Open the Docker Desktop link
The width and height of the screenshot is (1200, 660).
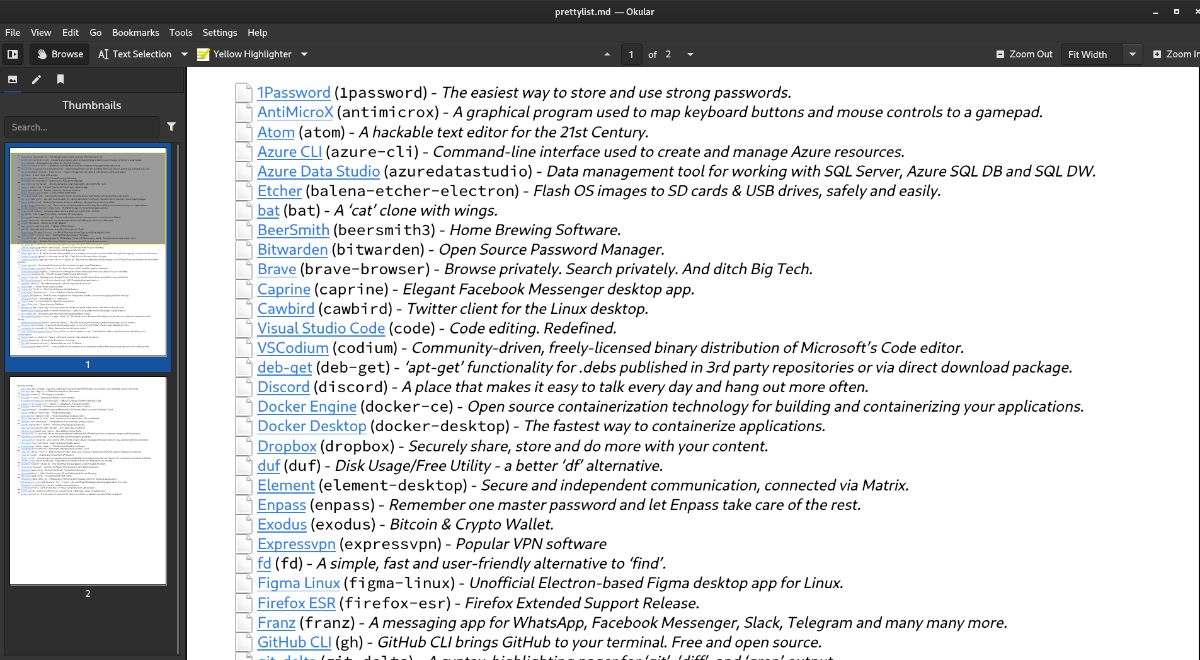point(312,426)
